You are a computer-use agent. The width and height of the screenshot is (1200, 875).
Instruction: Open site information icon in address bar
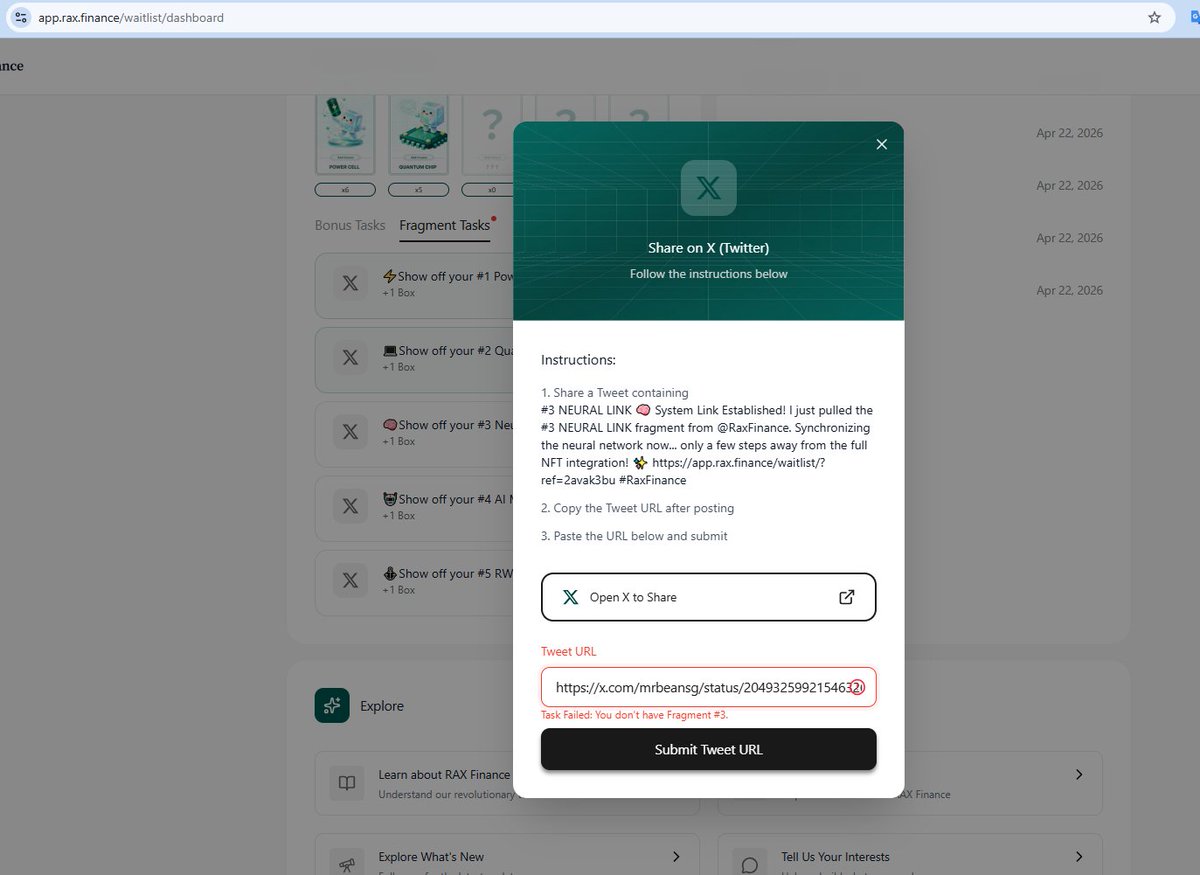[x=21, y=17]
